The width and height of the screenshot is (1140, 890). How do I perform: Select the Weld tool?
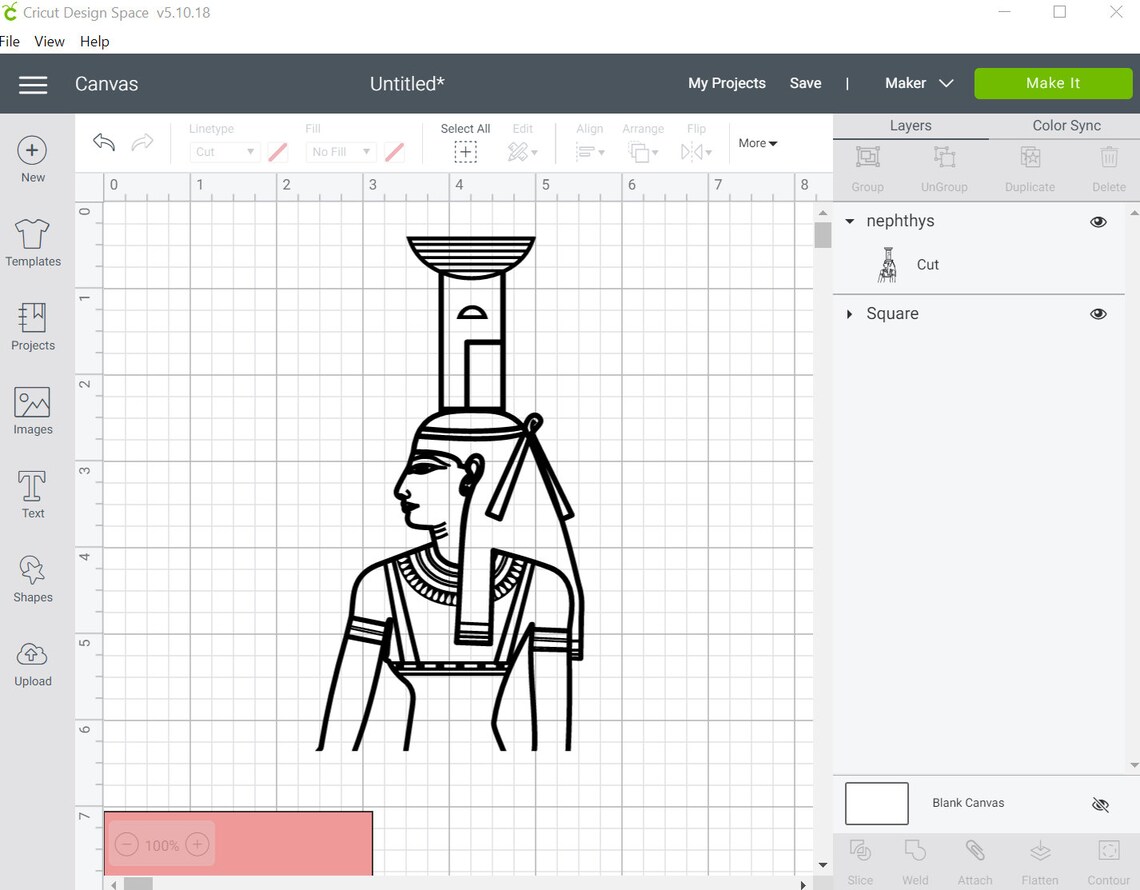coord(915,858)
